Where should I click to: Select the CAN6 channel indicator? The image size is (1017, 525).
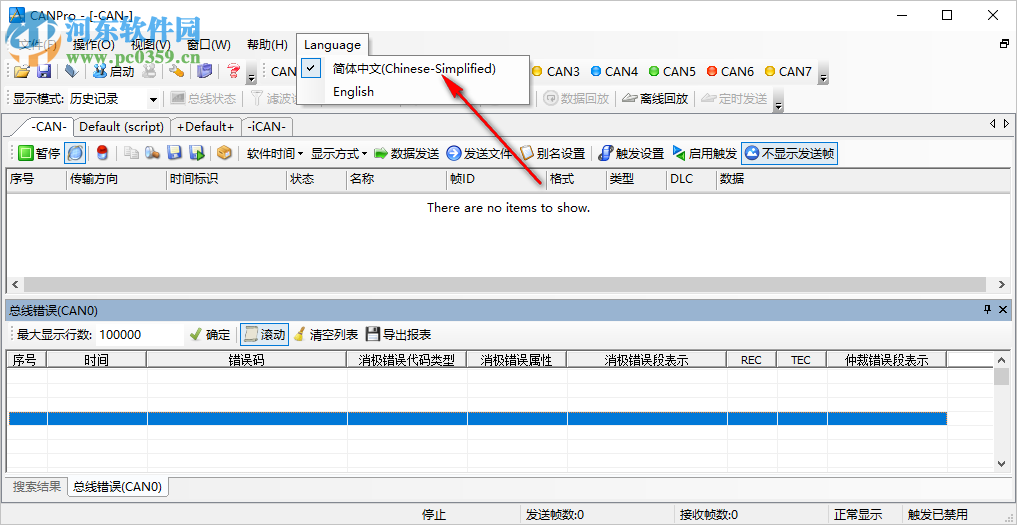coord(730,71)
